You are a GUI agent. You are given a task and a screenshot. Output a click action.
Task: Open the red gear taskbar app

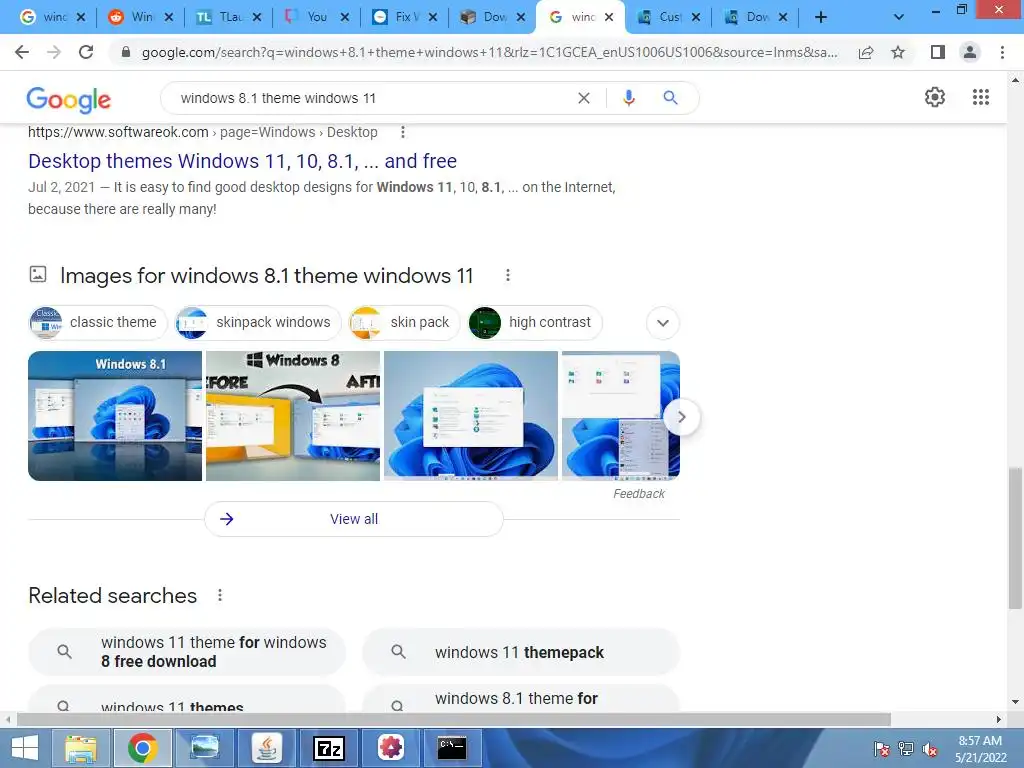pyautogui.click(x=391, y=748)
